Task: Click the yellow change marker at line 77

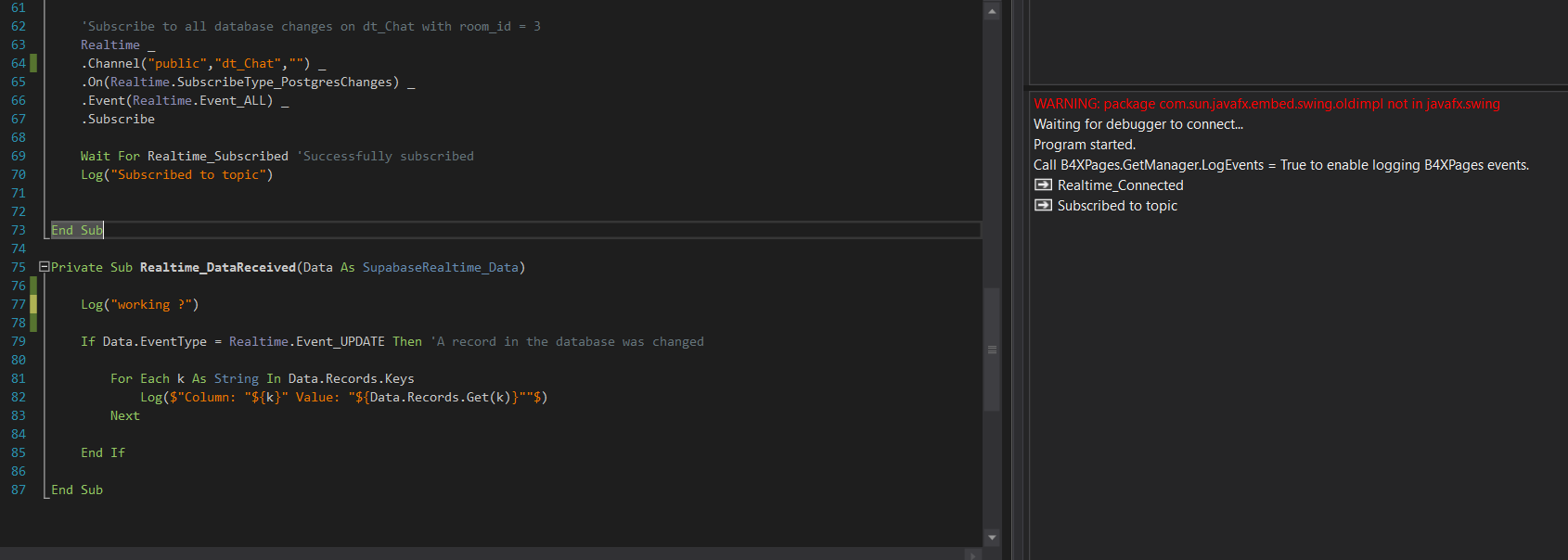Action: click(34, 304)
